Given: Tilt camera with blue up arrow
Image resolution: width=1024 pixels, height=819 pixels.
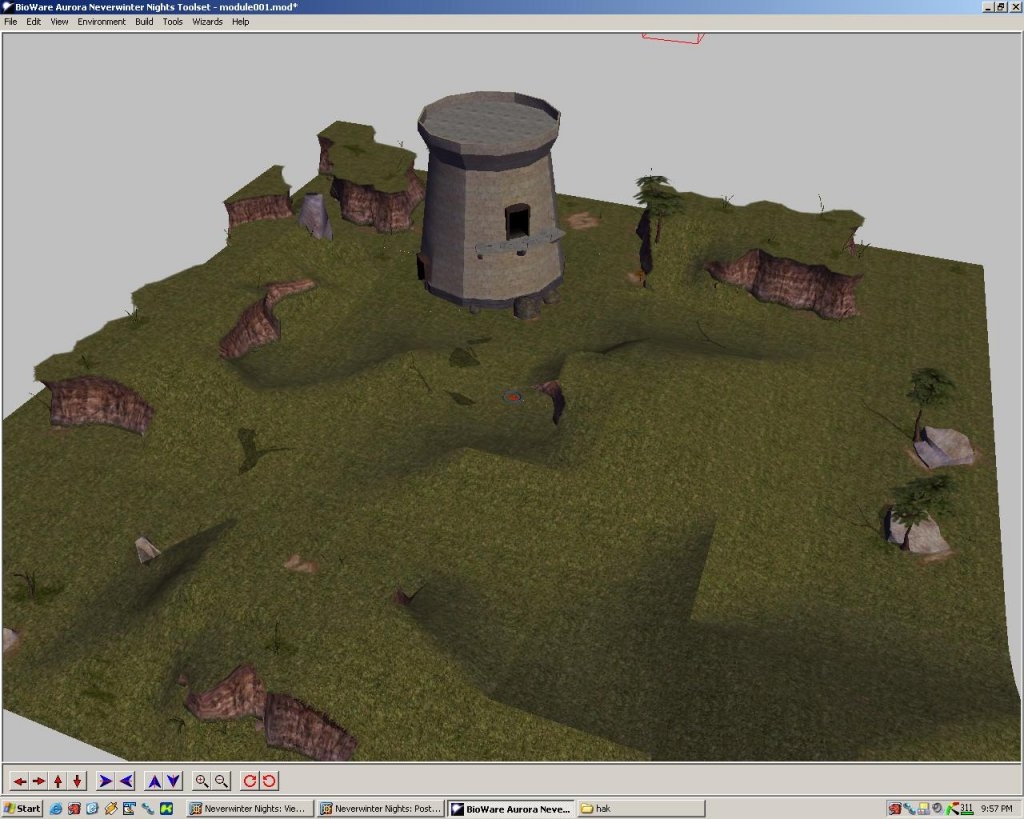Looking at the screenshot, I should (154, 781).
